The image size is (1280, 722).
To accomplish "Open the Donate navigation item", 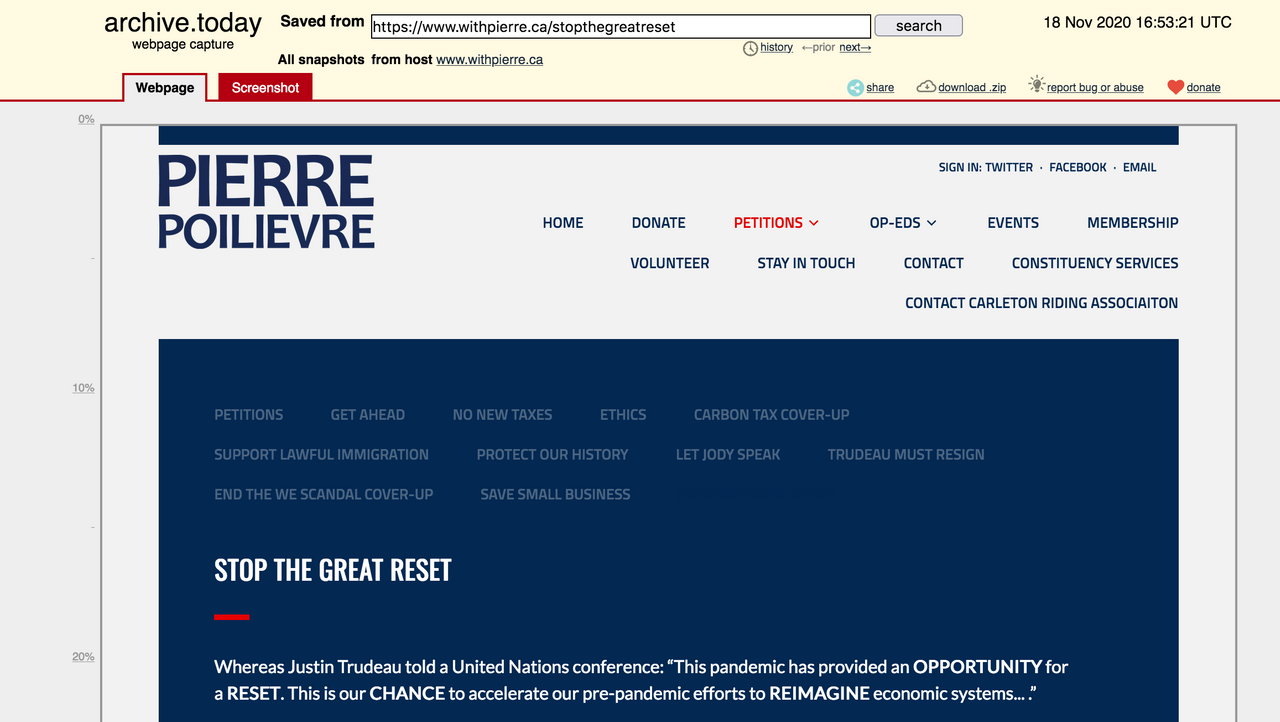I will tap(659, 223).
